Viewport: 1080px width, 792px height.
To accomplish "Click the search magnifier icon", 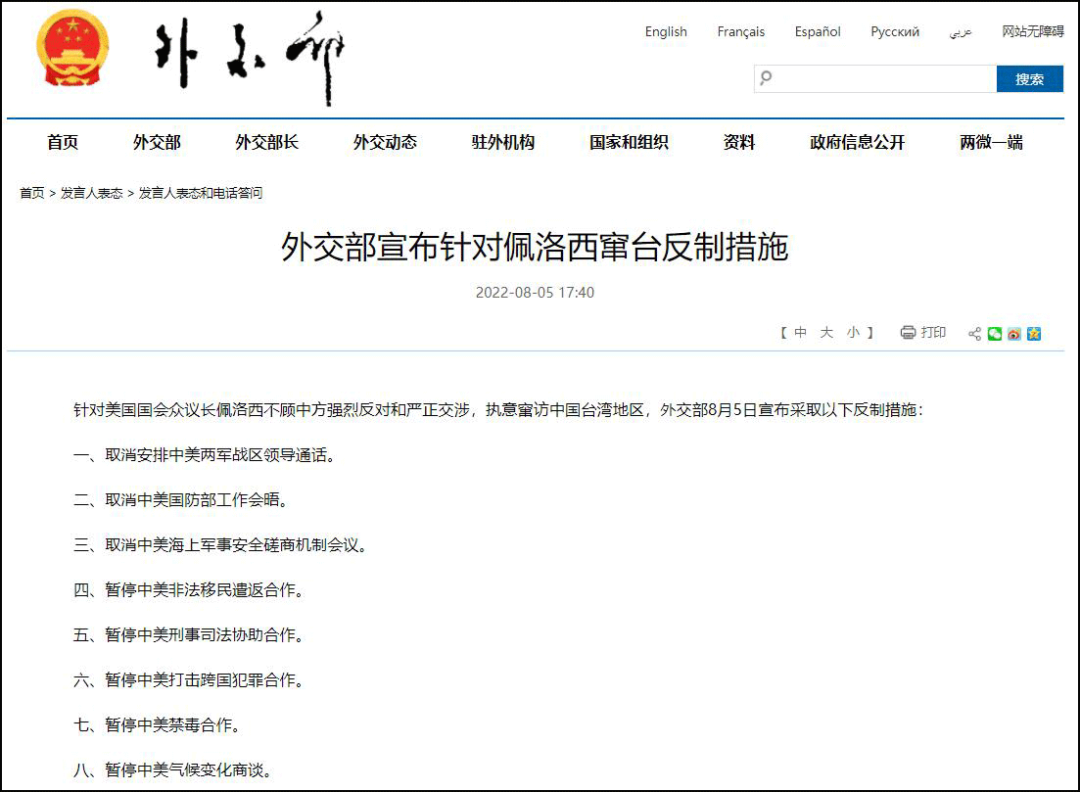I will (x=766, y=79).
